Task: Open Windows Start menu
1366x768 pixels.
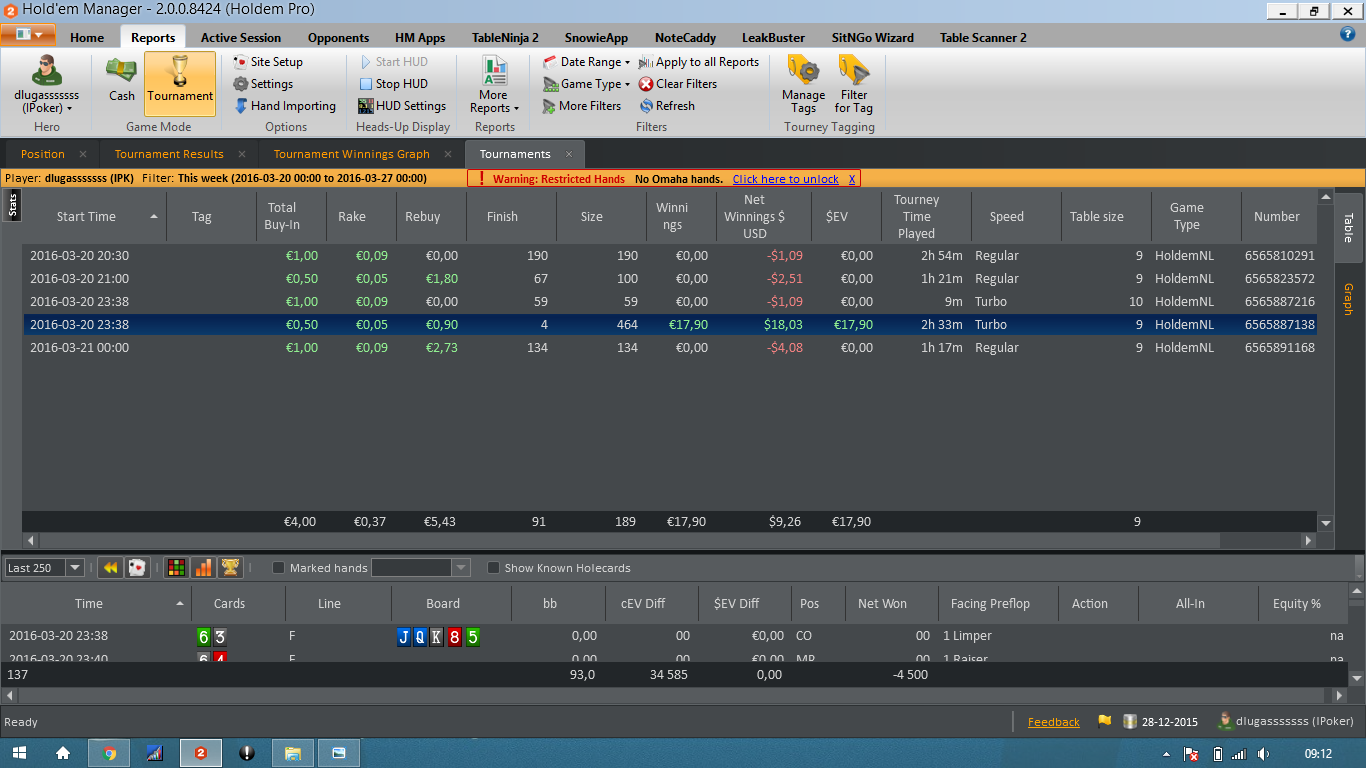Action: point(19,753)
